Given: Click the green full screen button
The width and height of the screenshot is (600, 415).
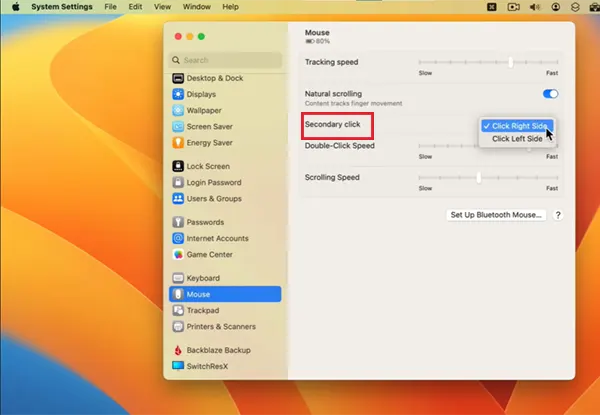Looking at the screenshot, I should click(x=201, y=36).
